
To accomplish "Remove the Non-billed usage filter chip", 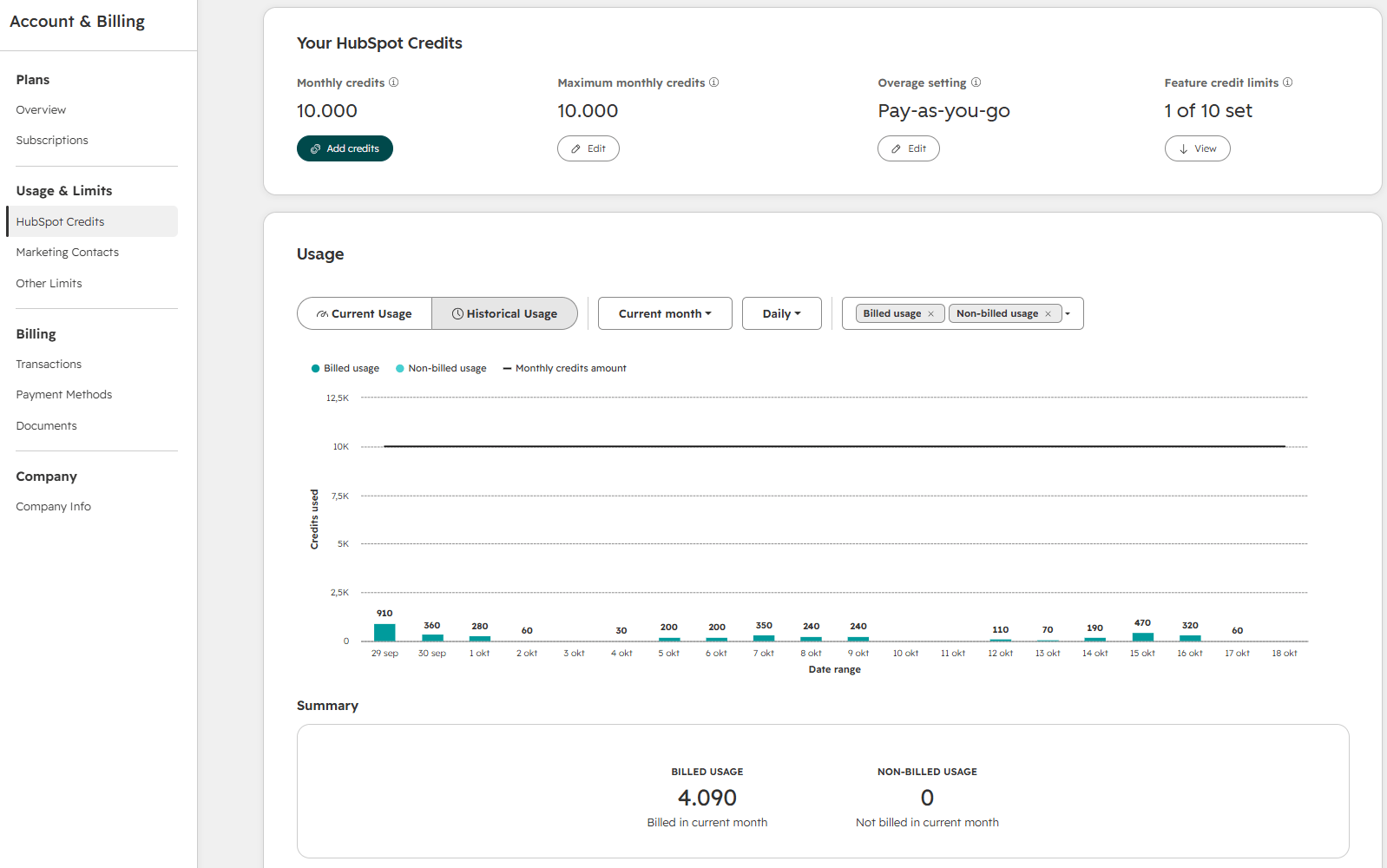I will point(1048,314).
